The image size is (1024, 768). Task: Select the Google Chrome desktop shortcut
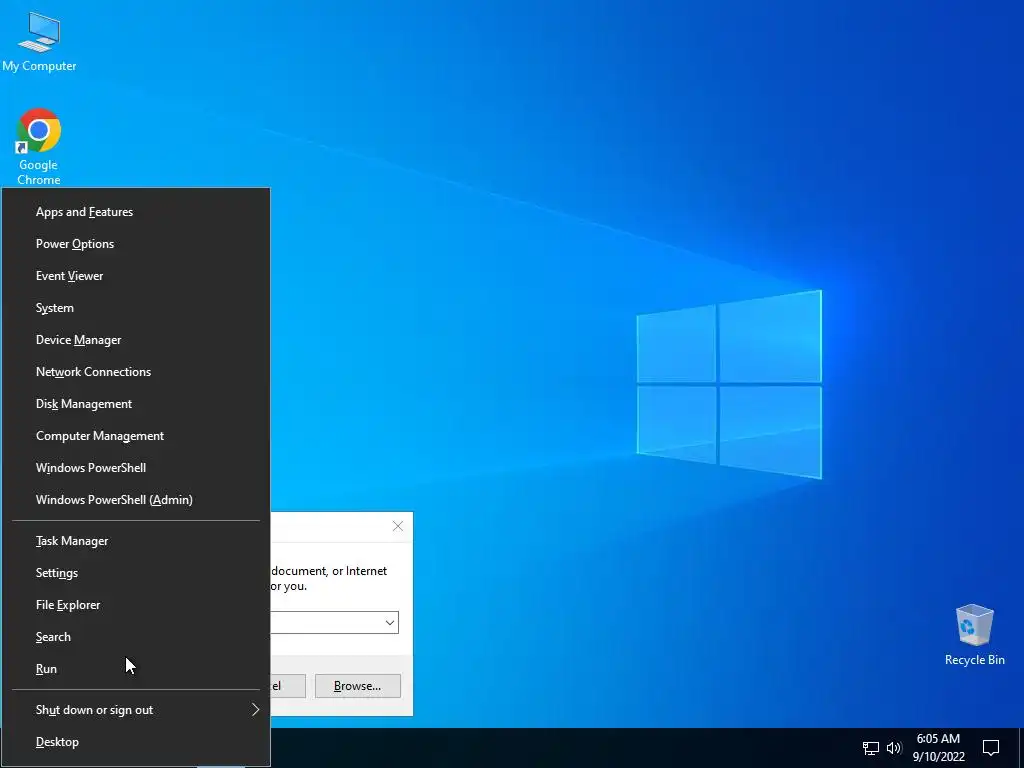[39, 146]
